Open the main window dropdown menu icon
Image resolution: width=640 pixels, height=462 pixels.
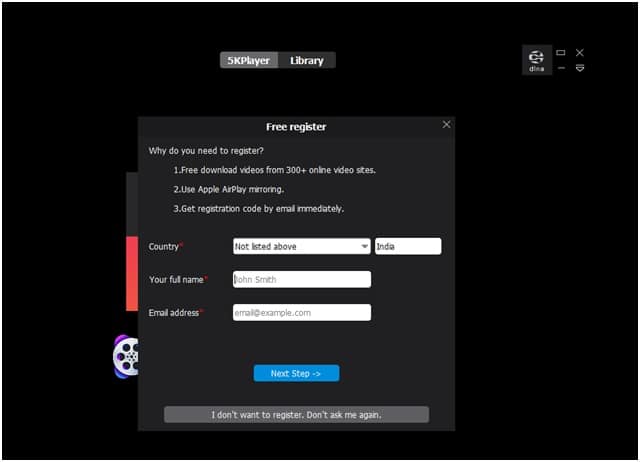point(580,68)
